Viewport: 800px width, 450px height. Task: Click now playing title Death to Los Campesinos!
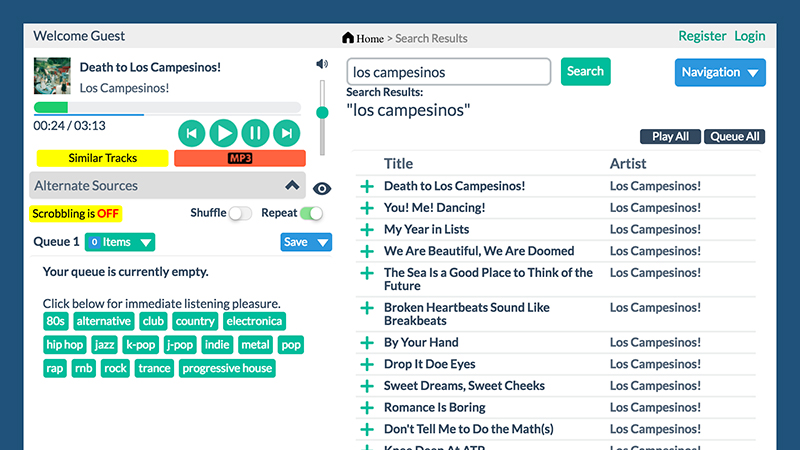click(x=150, y=67)
